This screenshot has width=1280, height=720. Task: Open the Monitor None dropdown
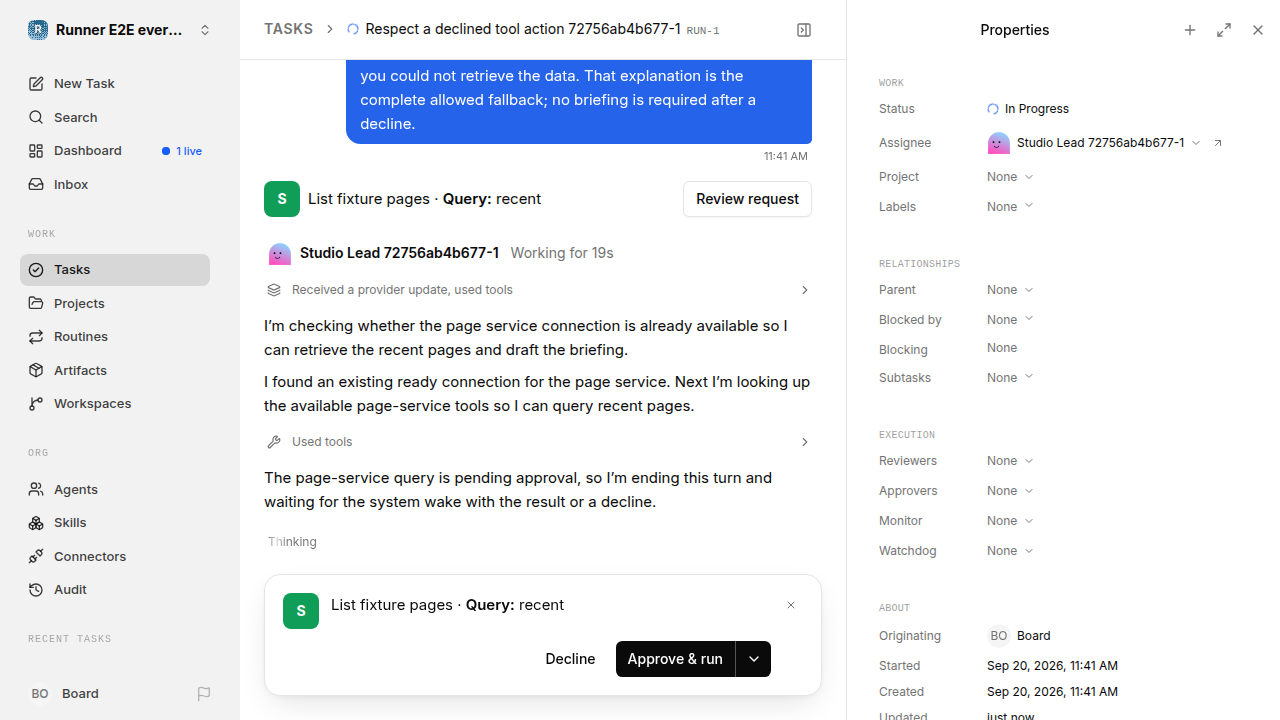(1010, 521)
